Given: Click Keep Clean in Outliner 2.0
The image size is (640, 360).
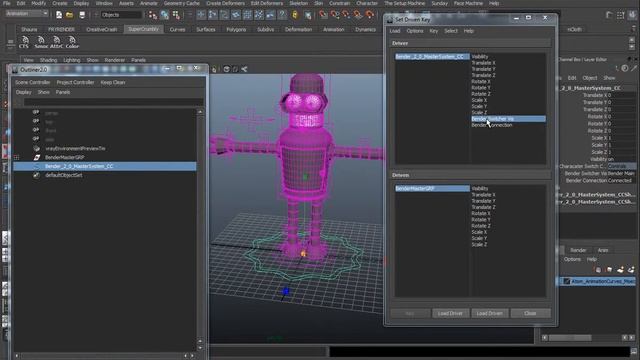Looking at the screenshot, I should [113, 82].
